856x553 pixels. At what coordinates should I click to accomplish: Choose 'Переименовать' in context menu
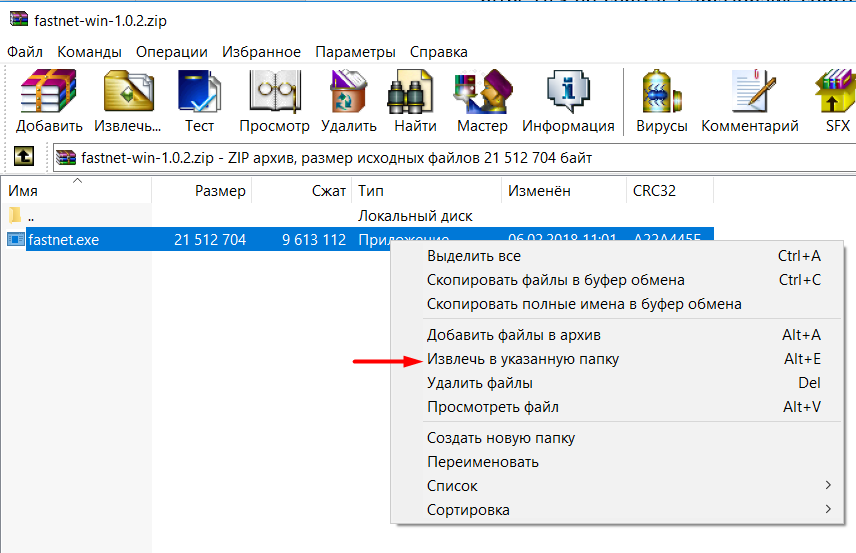click(618, 462)
